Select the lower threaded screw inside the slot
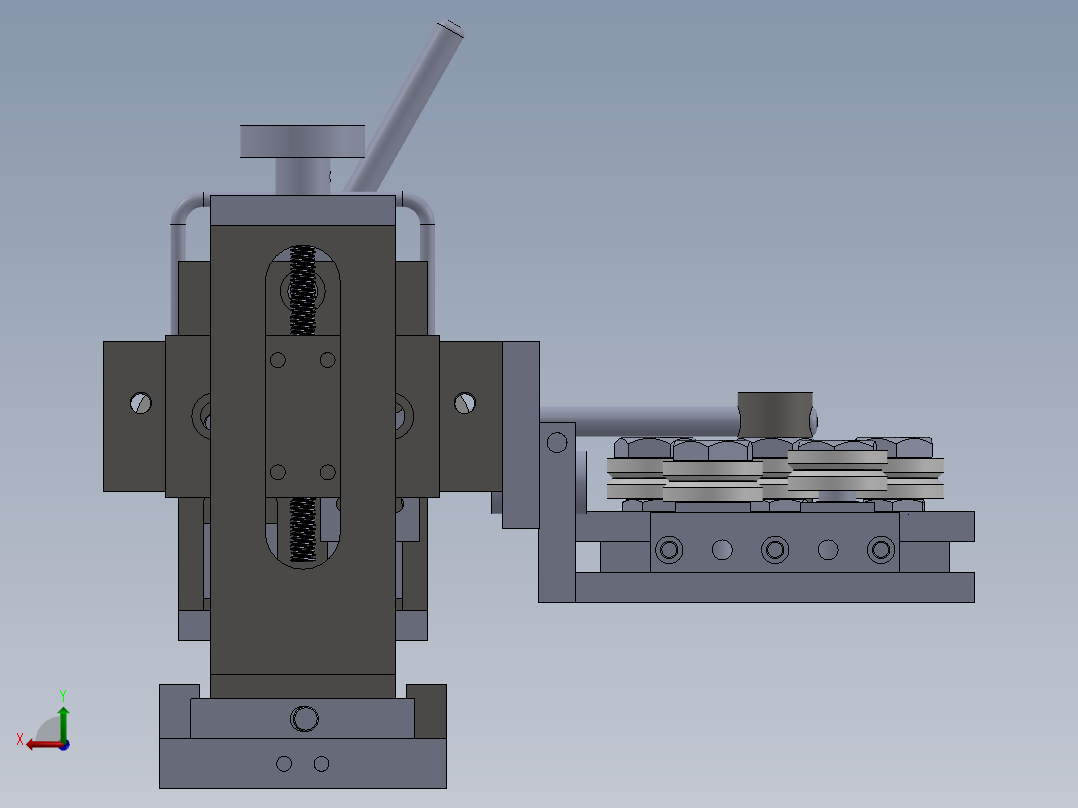The image size is (1078, 808). [302, 529]
